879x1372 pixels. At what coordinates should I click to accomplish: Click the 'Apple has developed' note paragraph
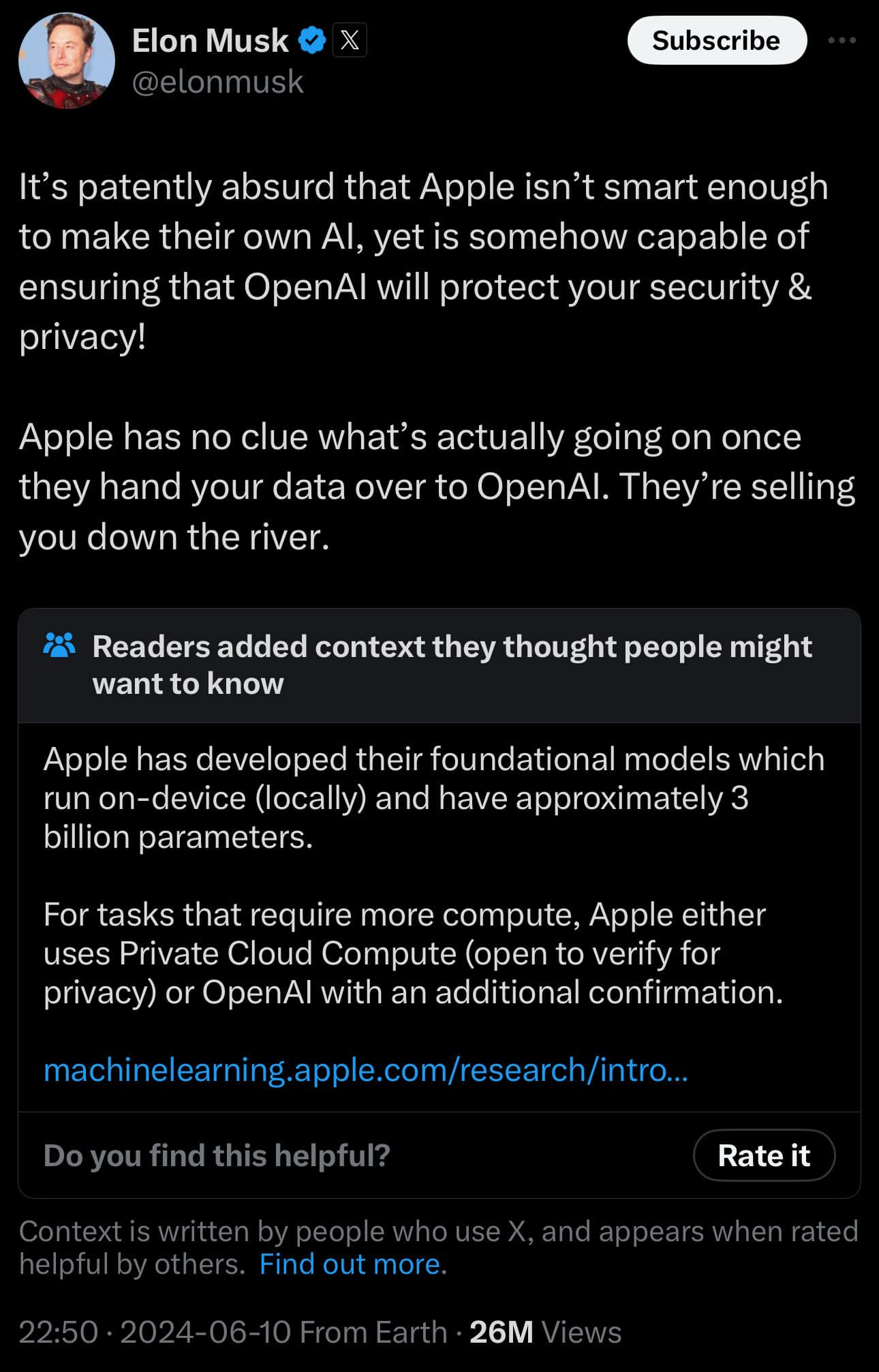(x=433, y=797)
